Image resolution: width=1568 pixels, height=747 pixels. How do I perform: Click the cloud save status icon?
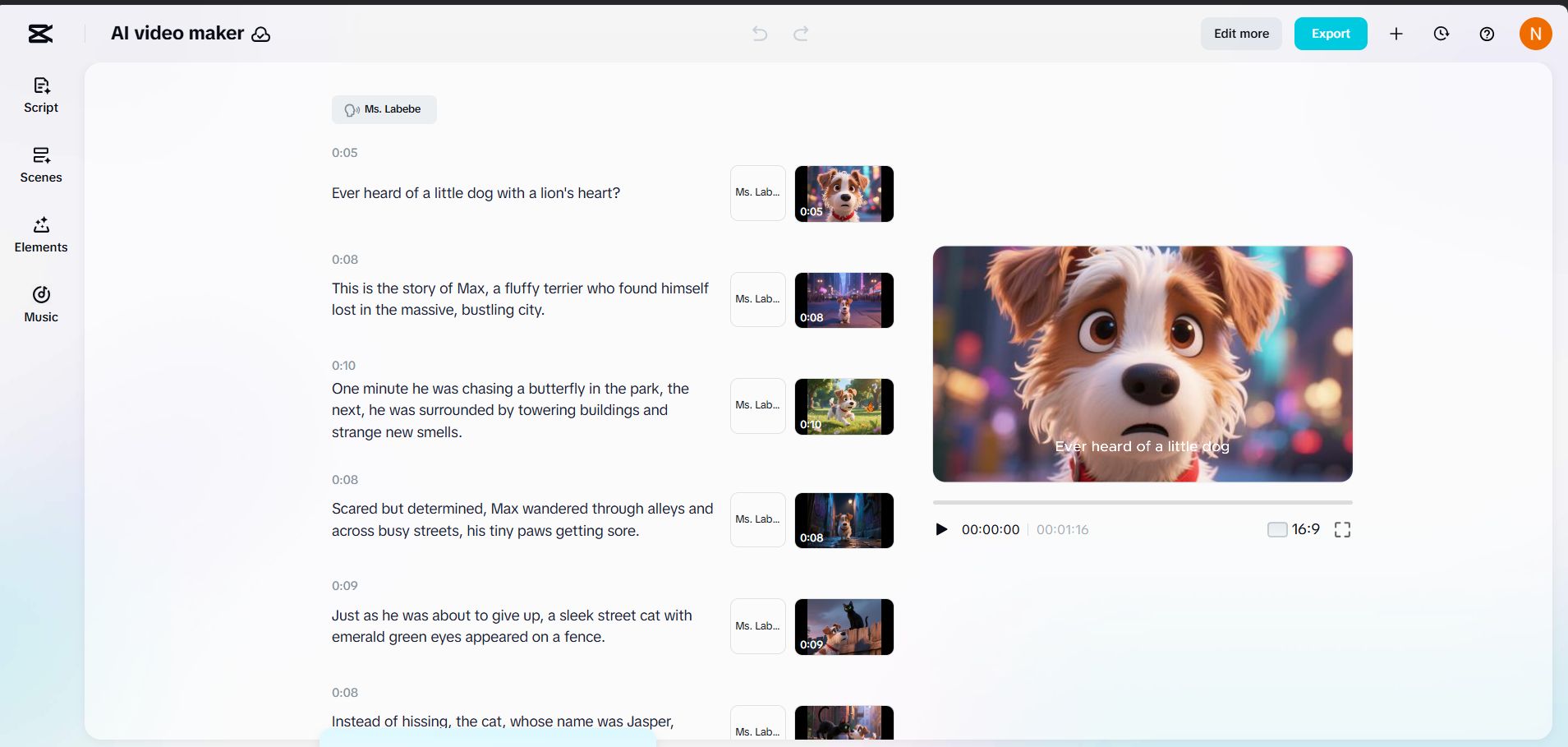(x=261, y=35)
